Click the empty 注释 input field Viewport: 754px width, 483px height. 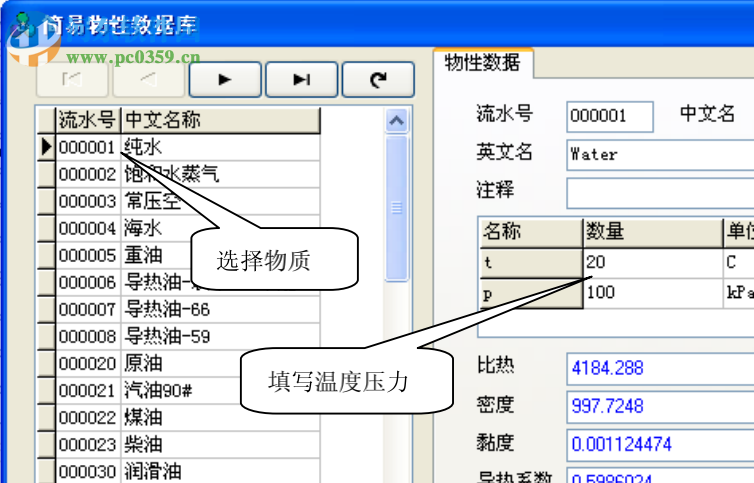660,193
